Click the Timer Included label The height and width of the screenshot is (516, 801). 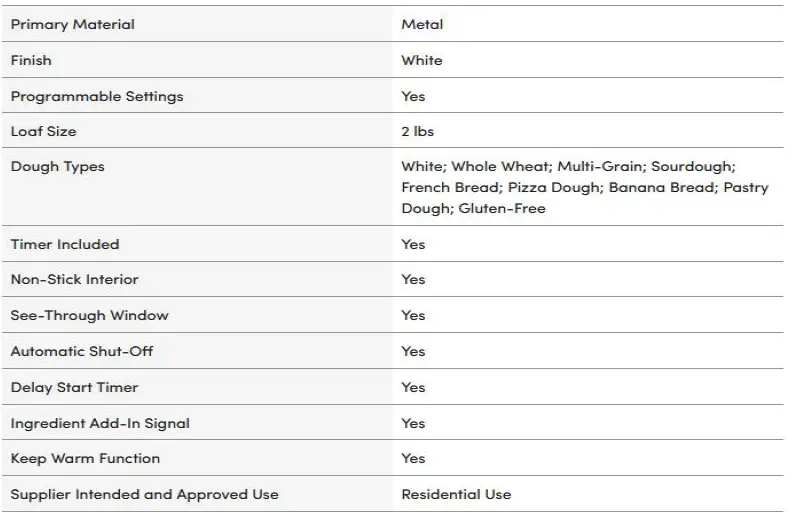65,244
